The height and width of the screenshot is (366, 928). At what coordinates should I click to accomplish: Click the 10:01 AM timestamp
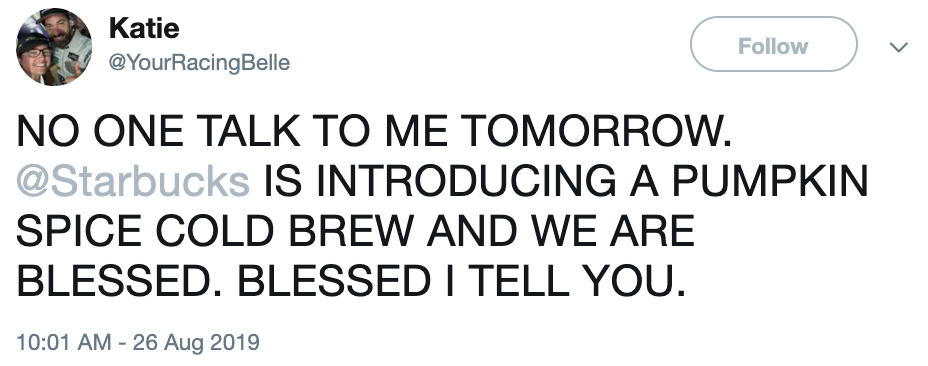coord(64,342)
